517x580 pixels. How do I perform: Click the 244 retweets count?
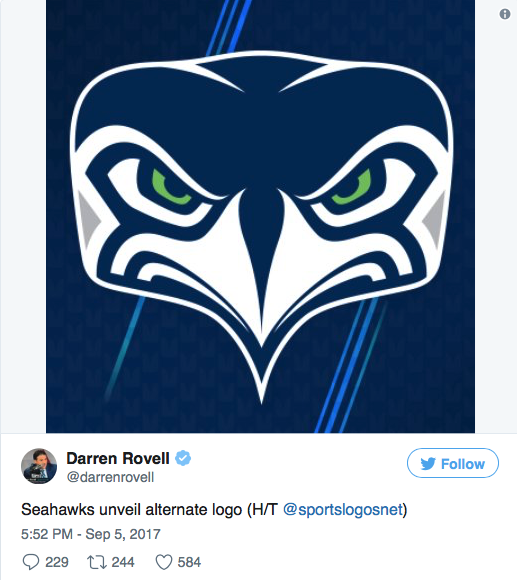123,562
